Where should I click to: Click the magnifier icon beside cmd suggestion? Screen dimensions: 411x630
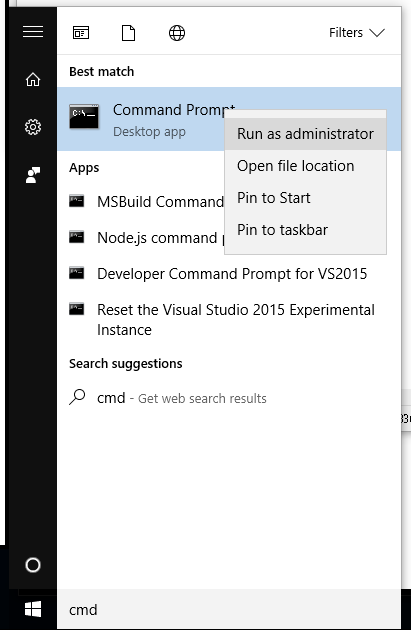[x=77, y=397]
